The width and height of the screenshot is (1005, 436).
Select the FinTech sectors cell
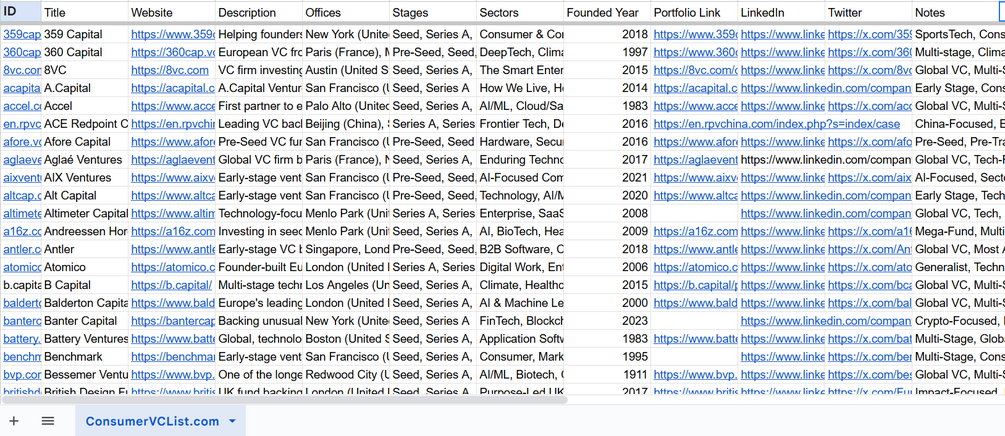[520, 321]
